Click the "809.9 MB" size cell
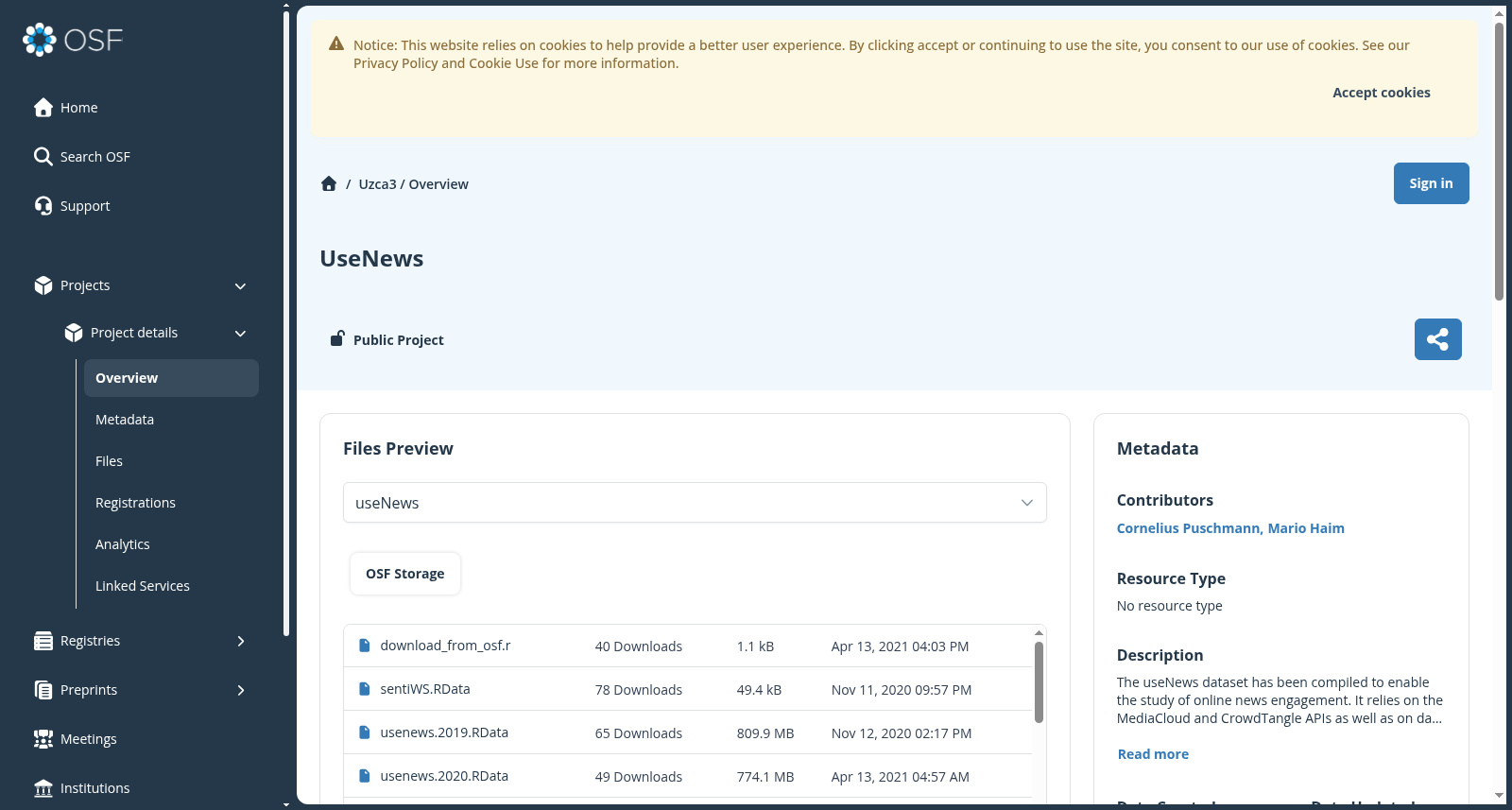This screenshot has width=1512, height=810. click(x=765, y=733)
